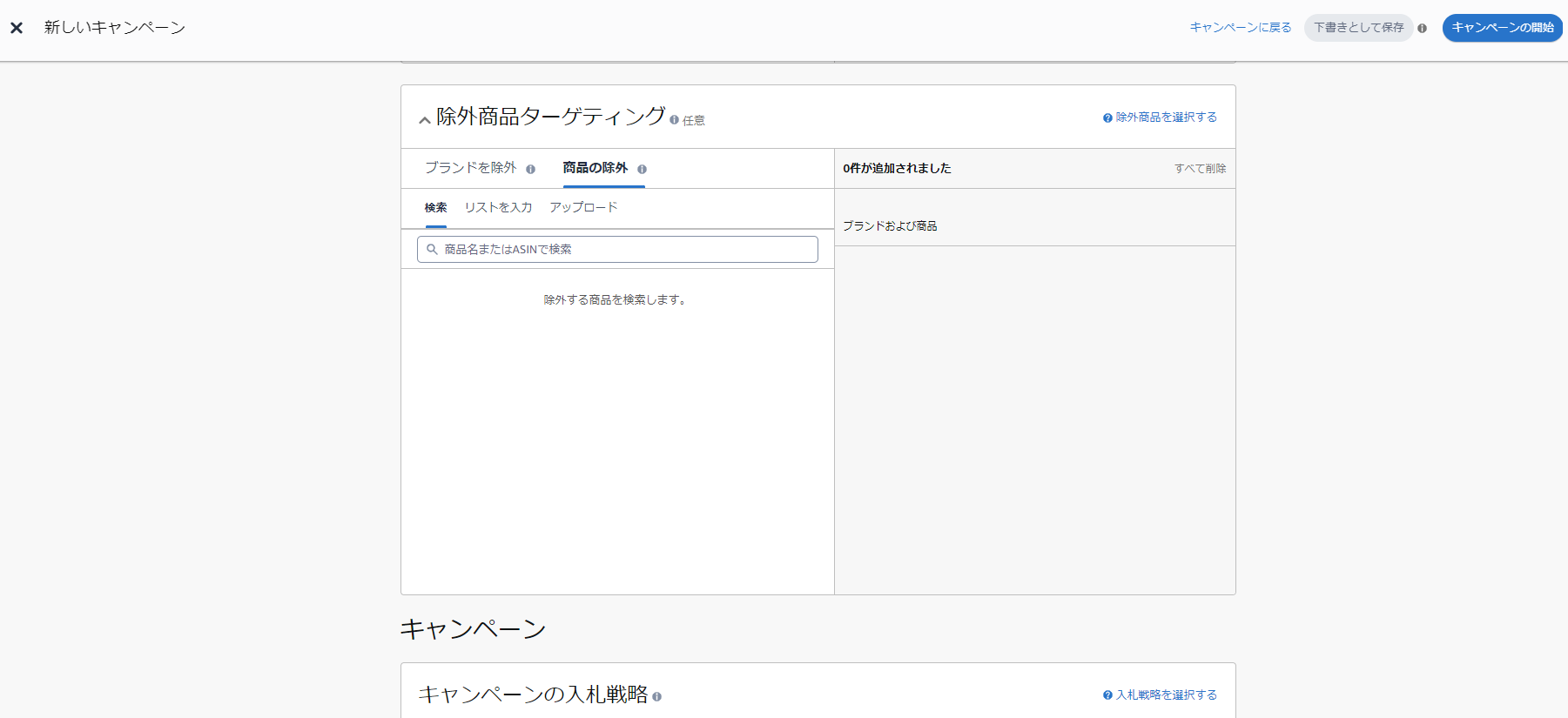Select the 商品の除外 tab
The width and height of the screenshot is (1568, 718).
596,168
